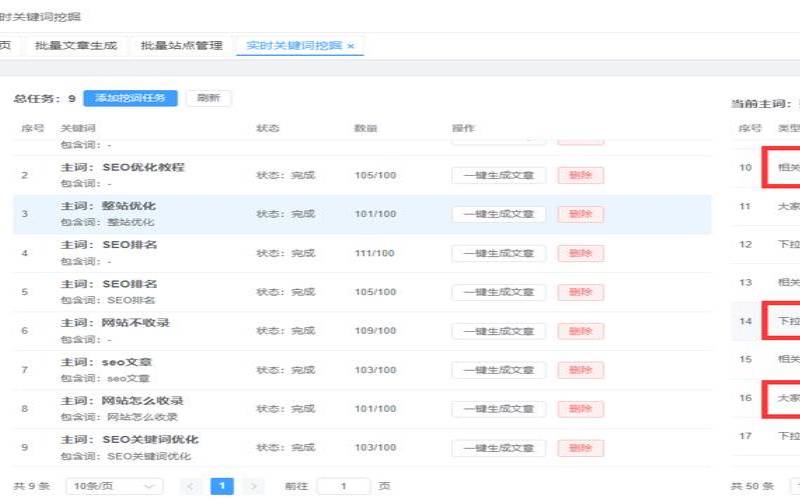800x500 pixels.
Task: Select keyword 主词: seo文章
Action: point(106,362)
